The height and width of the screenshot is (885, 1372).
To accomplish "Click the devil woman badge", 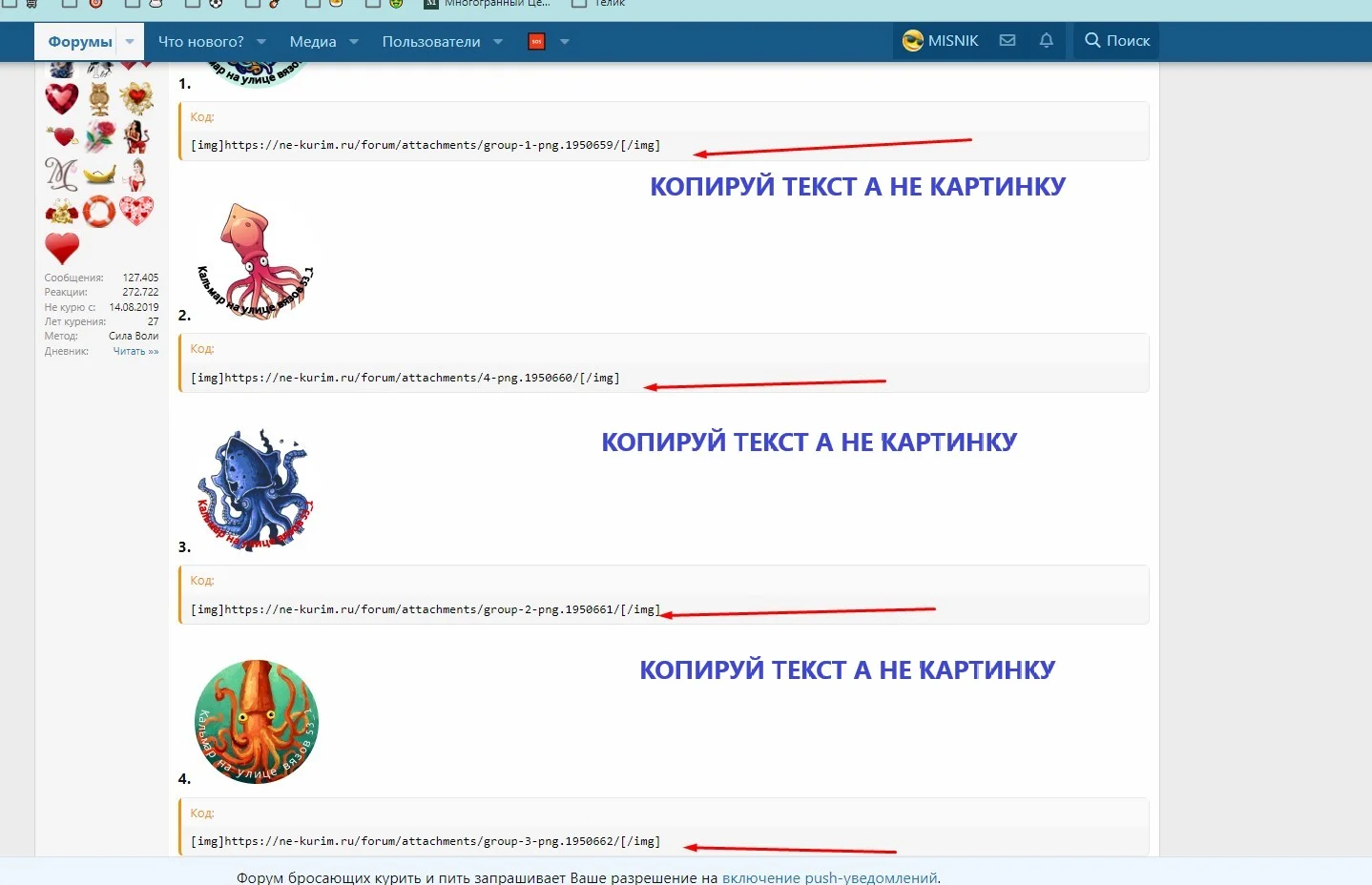I will click(x=136, y=136).
